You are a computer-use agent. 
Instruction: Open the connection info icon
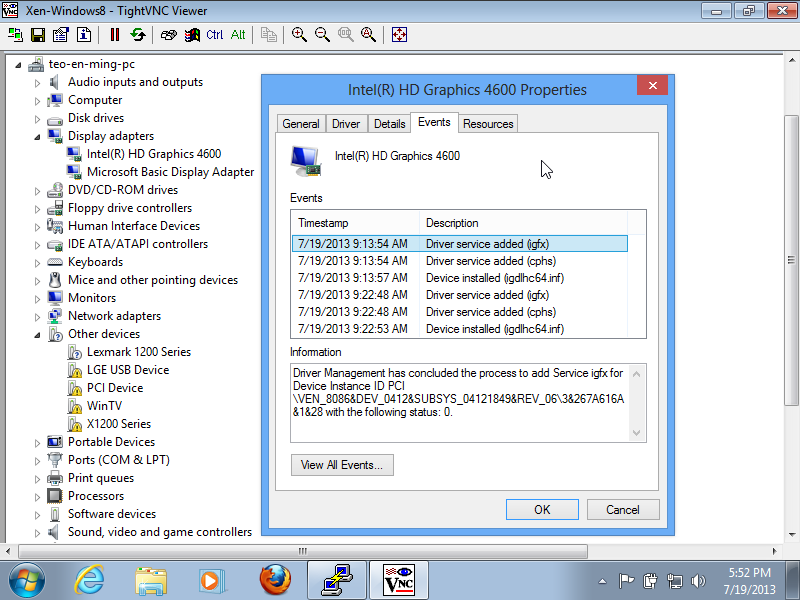[84, 35]
